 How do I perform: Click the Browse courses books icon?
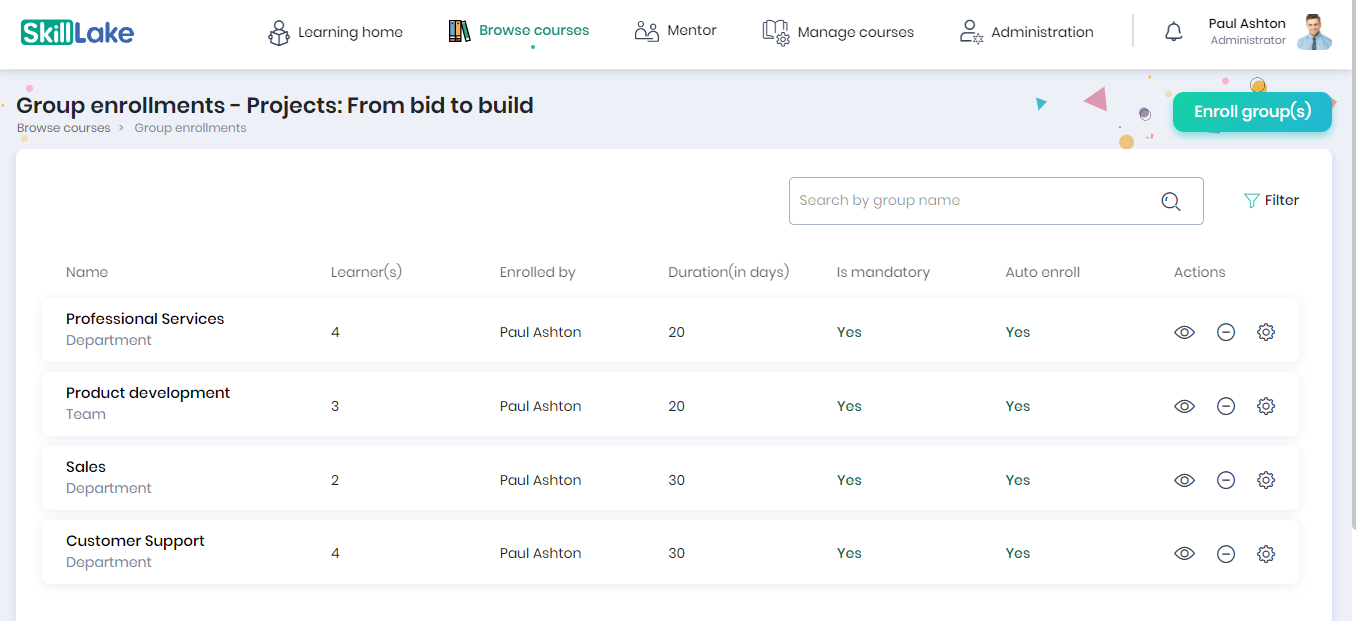click(x=459, y=31)
